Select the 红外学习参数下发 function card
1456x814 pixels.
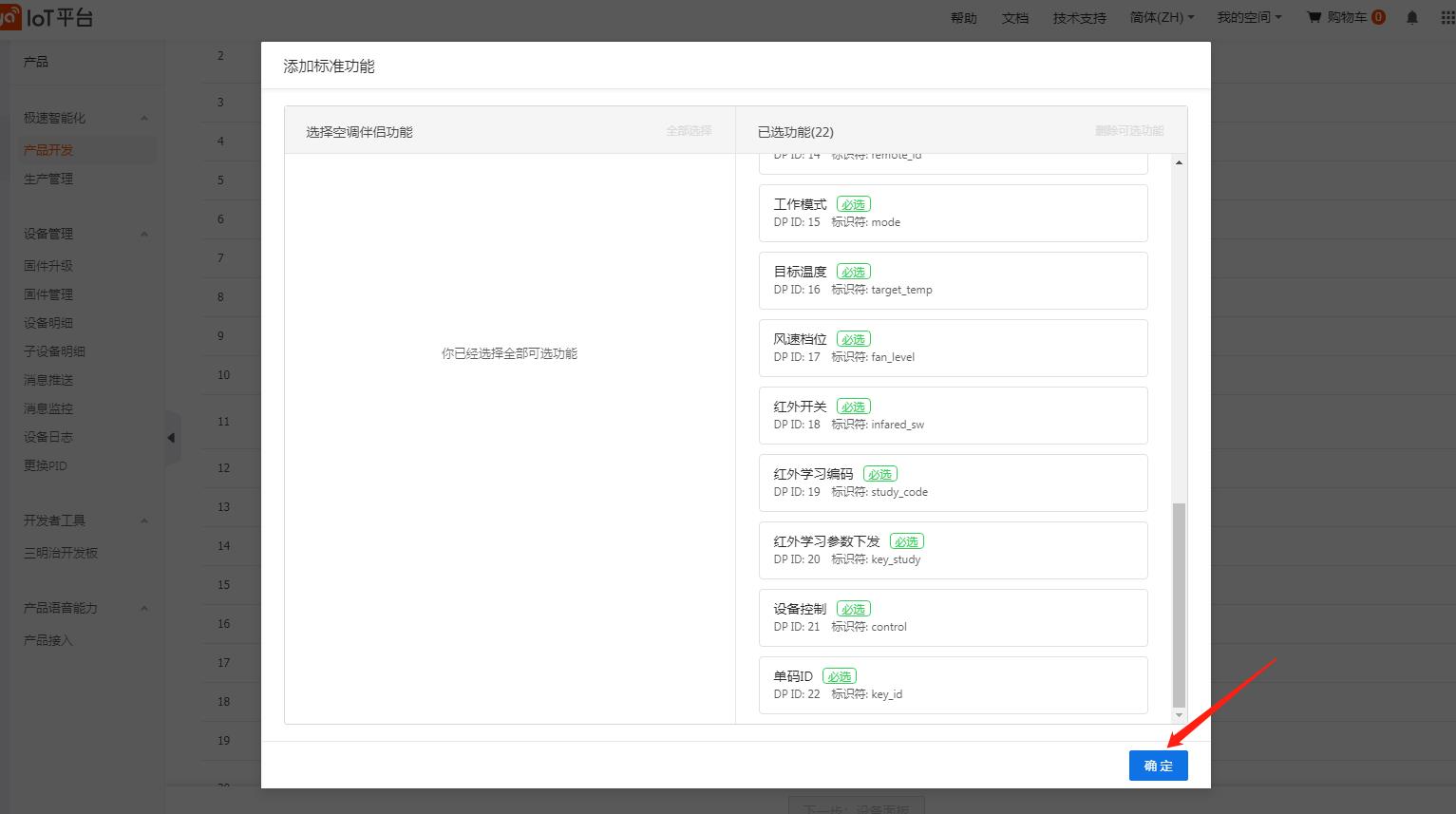[953, 550]
